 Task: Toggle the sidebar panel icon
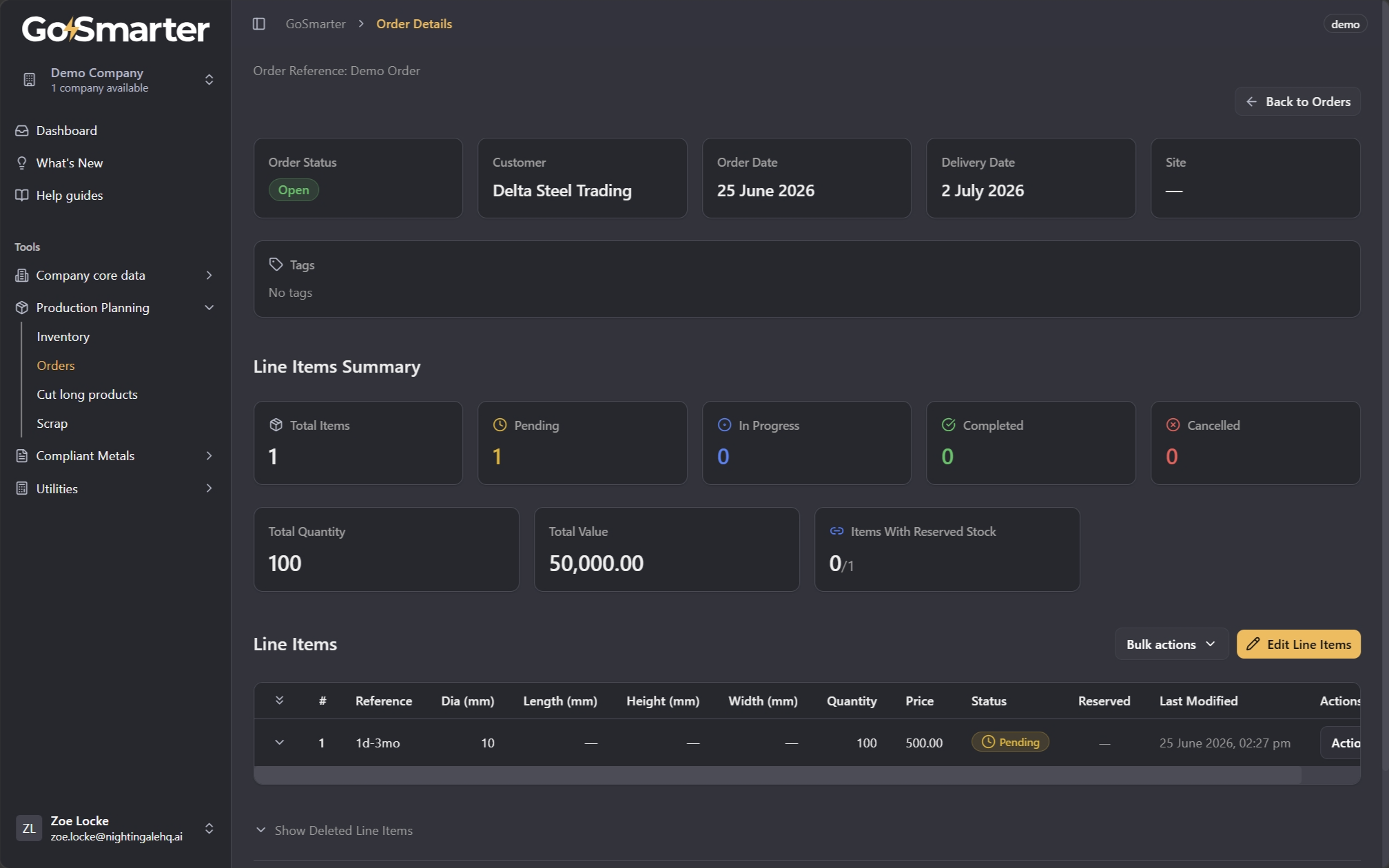point(259,24)
